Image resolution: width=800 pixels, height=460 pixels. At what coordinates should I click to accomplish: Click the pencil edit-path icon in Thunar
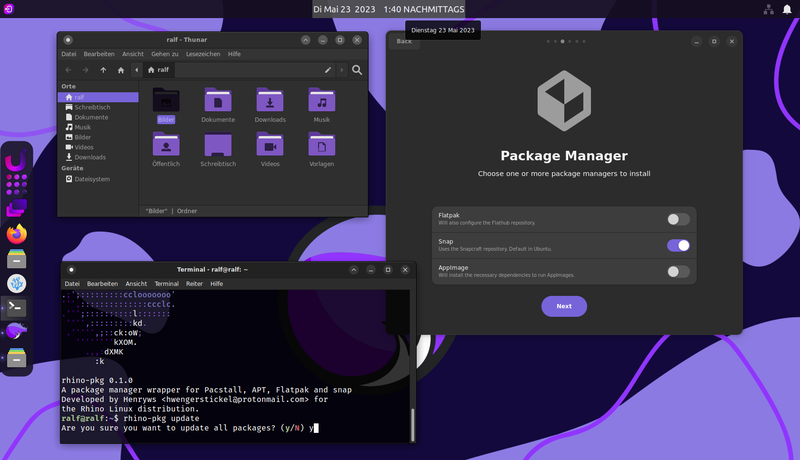[328, 70]
